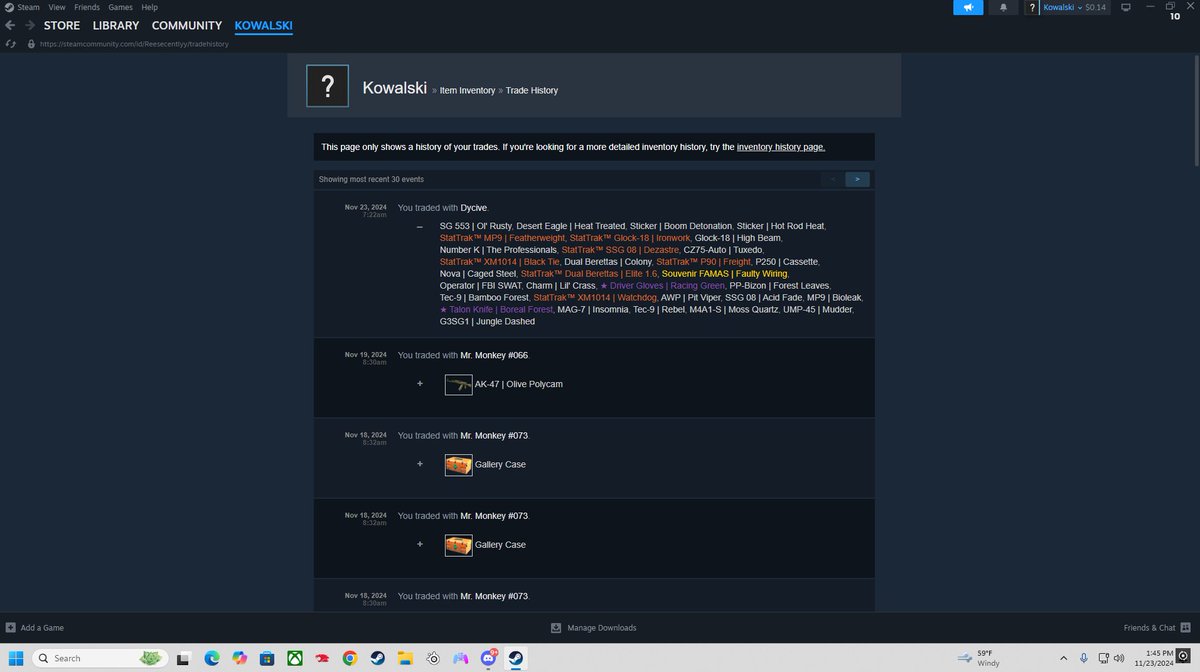Go to the next page of trades
This screenshot has width=1200, height=672.
click(857, 179)
